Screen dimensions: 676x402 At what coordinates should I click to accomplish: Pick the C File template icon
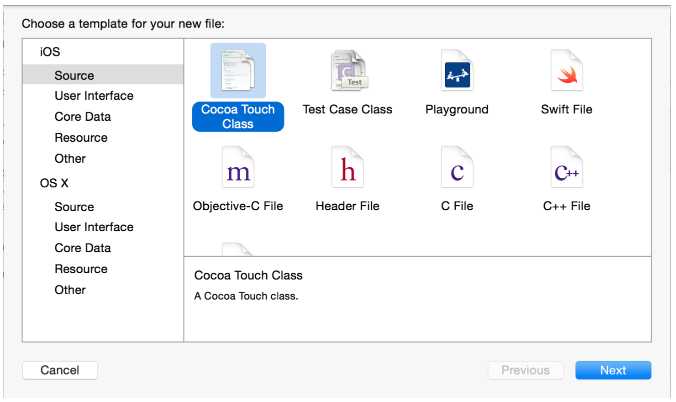(x=457, y=167)
